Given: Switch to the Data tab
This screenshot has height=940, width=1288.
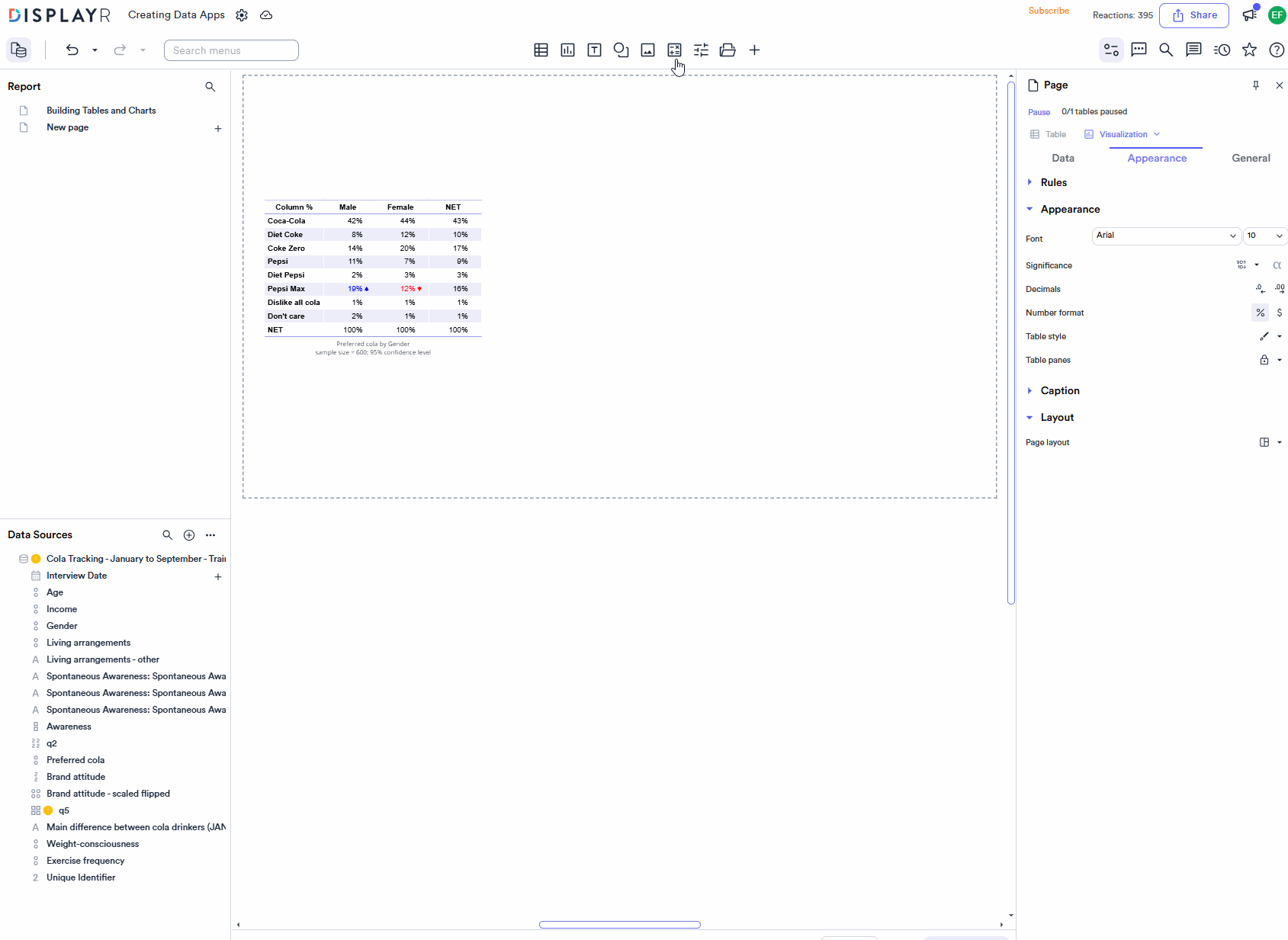Looking at the screenshot, I should pyautogui.click(x=1062, y=158).
